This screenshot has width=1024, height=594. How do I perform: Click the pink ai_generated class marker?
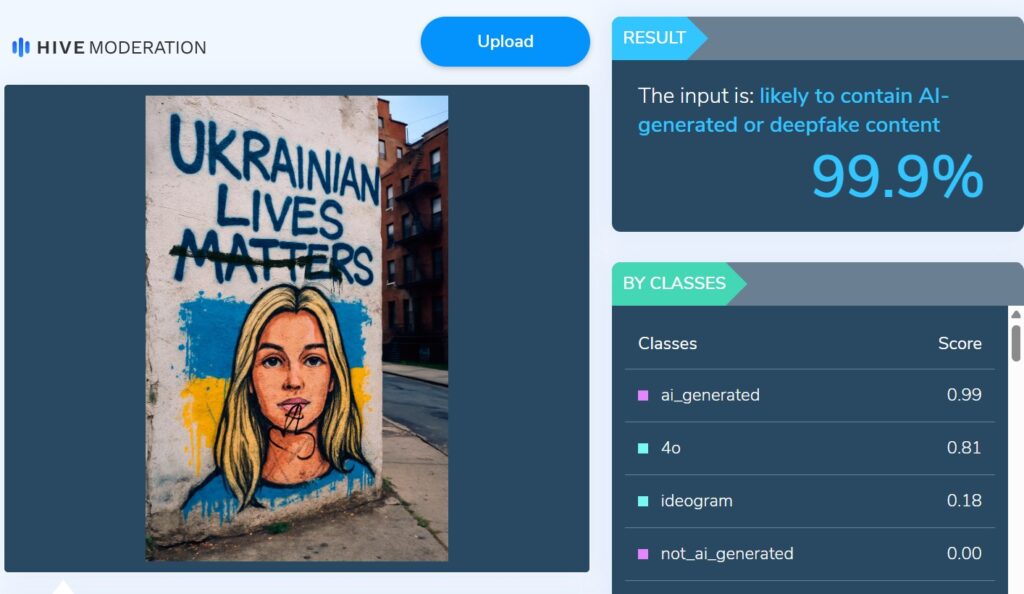pyautogui.click(x=643, y=395)
